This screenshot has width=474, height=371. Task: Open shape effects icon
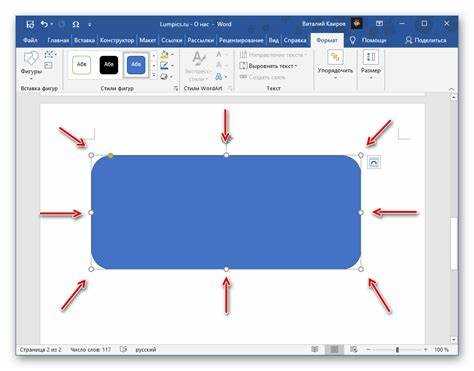coord(164,76)
